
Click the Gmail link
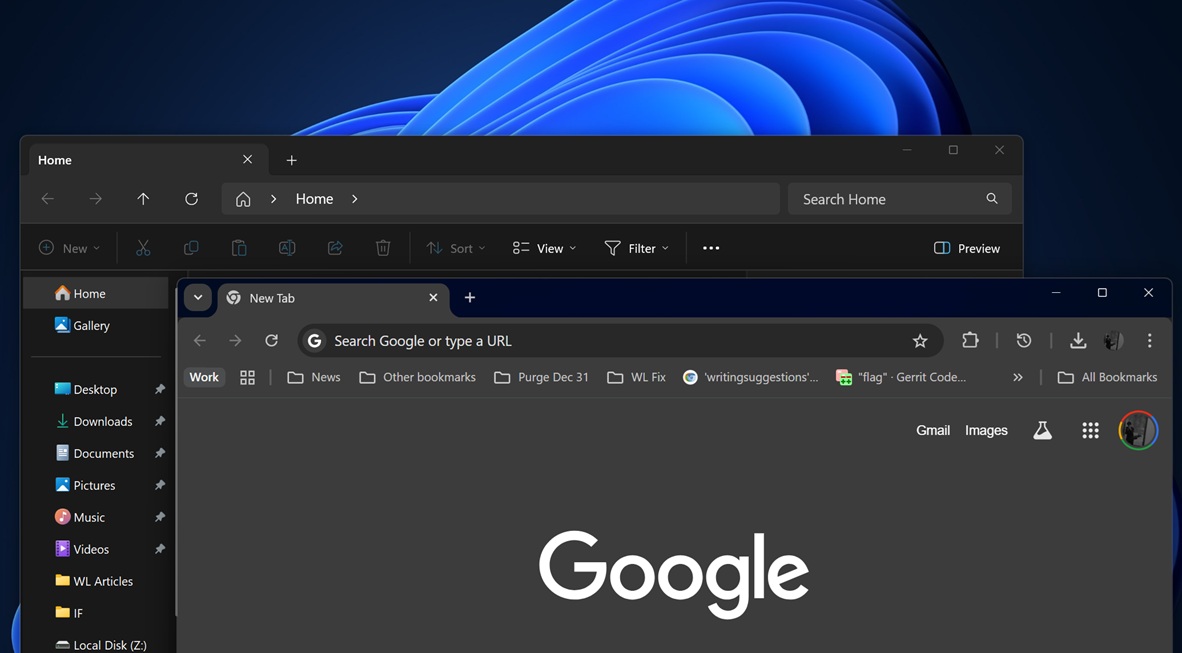point(932,431)
